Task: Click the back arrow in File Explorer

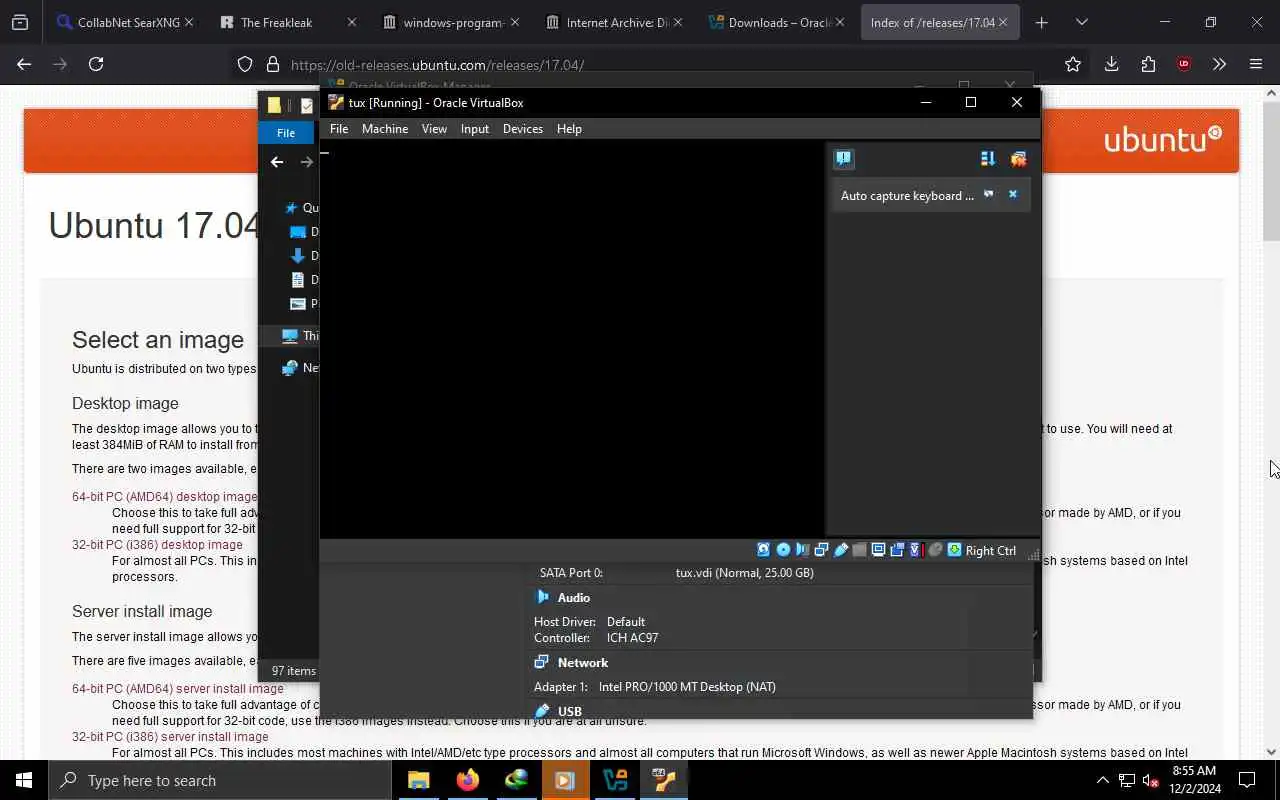Action: click(277, 162)
